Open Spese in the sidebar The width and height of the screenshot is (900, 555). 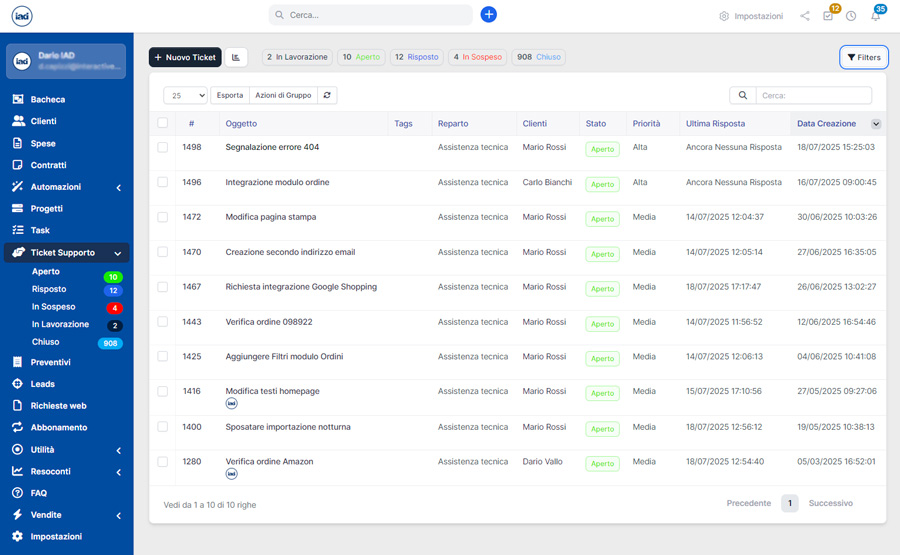pyautogui.click(x=43, y=143)
